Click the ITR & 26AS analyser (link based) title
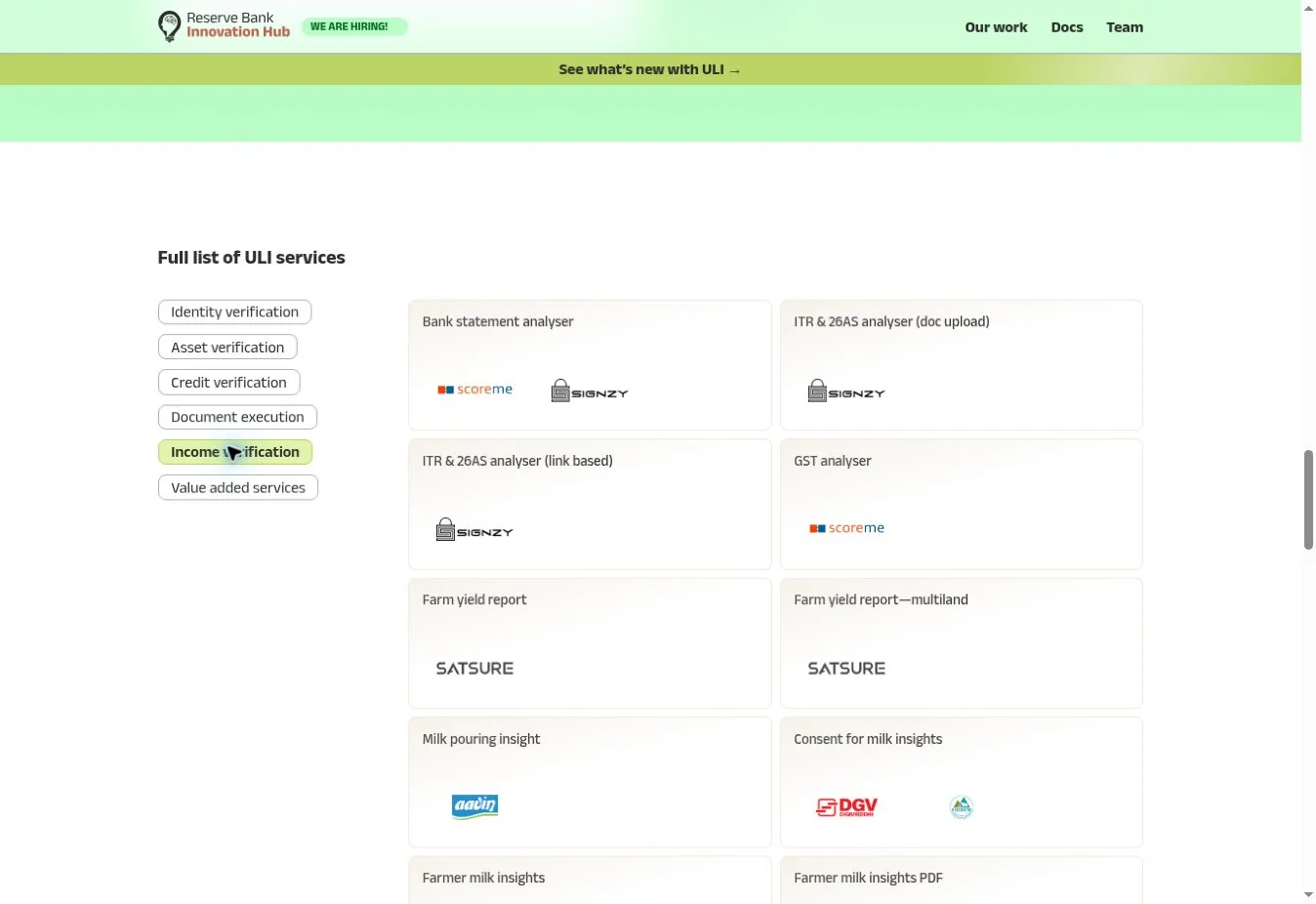1316x904 pixels. pyautogui.click(x=517, y=461)
